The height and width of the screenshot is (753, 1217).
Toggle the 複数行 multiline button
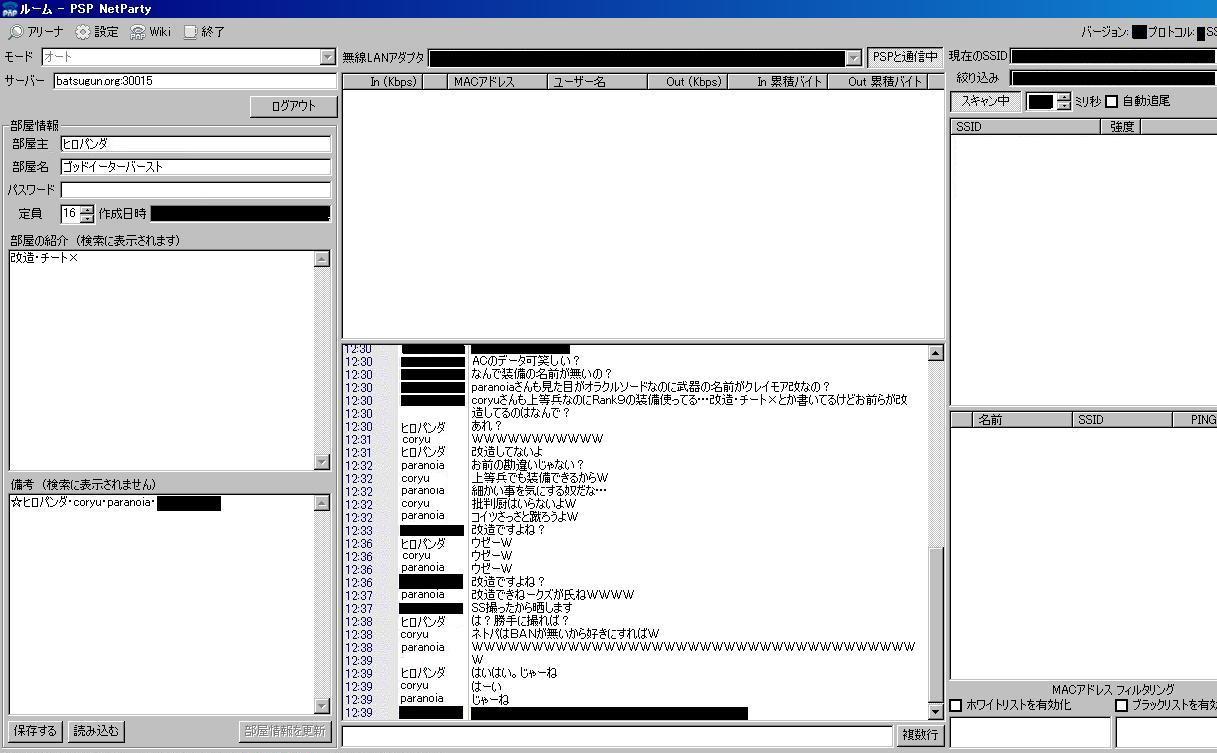[920, 735]
